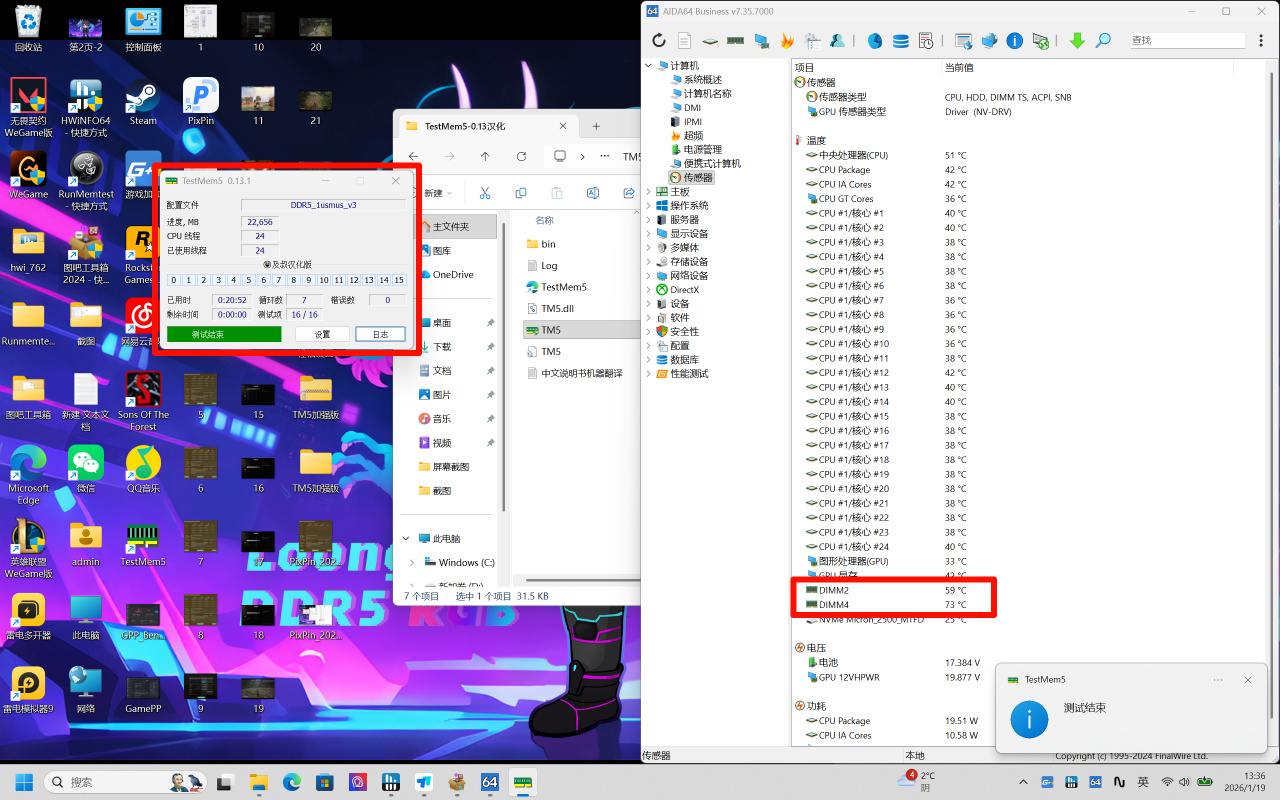This screenshot has width=1280, height=800.
Task: Select 传感器 in the AIDA64 tree
Action: tap(691, 178)
